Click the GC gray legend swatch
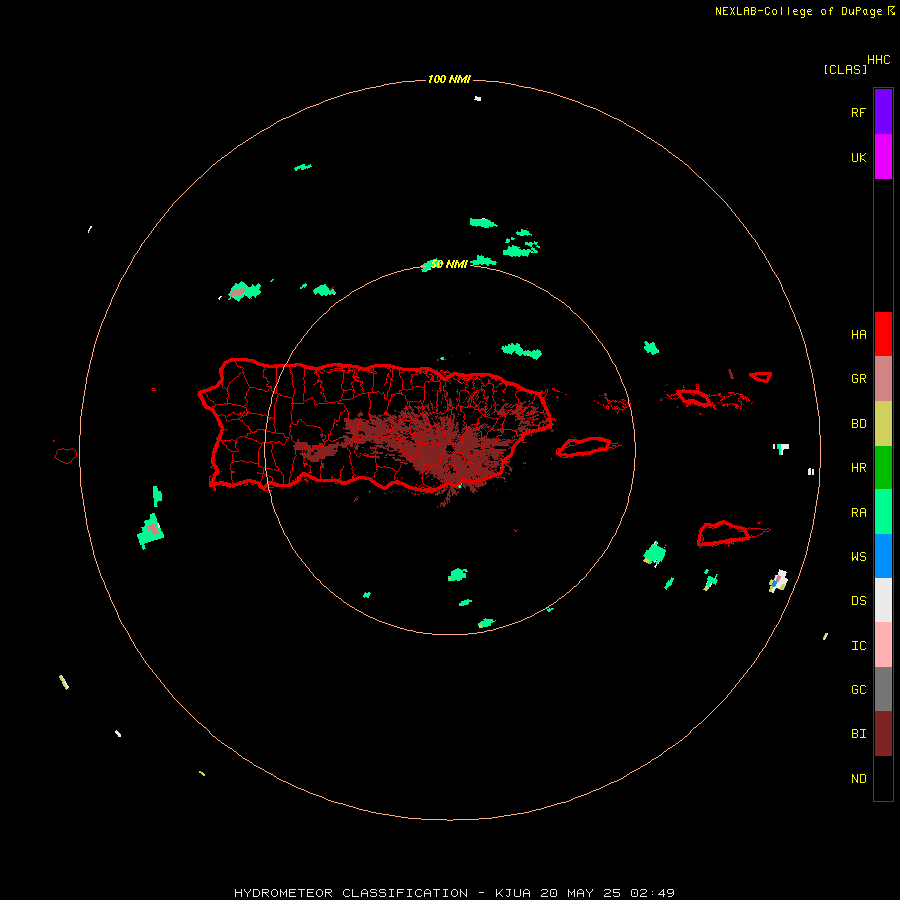This screenshot has width=900, height=900. click(x=883, y=689)
